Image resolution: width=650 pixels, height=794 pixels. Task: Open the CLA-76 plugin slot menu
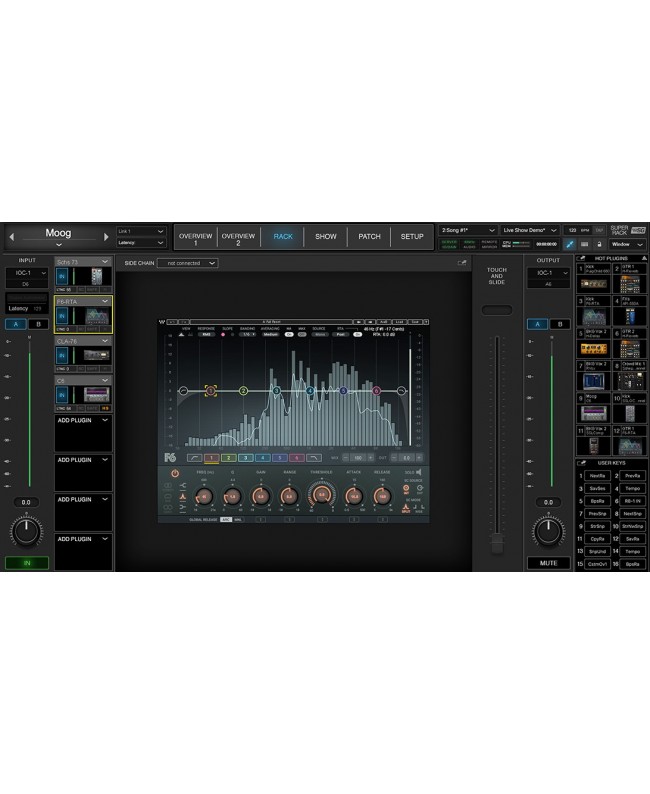pos(105,341)
